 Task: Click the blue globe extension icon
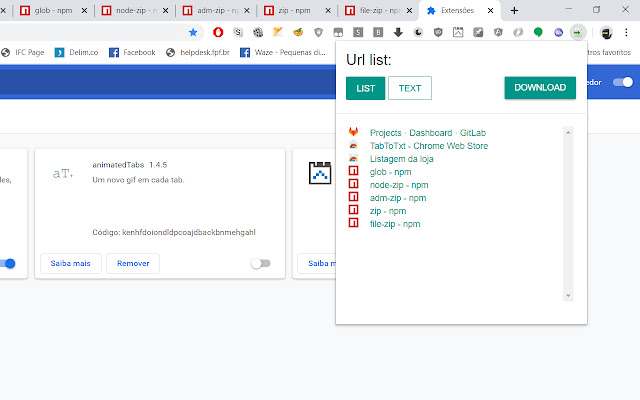(x=558, y=32)
